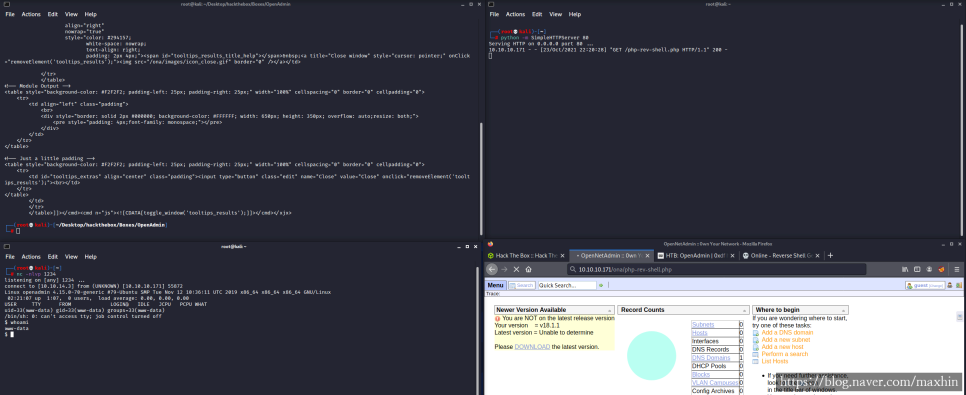Collapse the Newer Version Available panel
The height and width of the screenshot is (395, 966).
[x=610, y=311]
